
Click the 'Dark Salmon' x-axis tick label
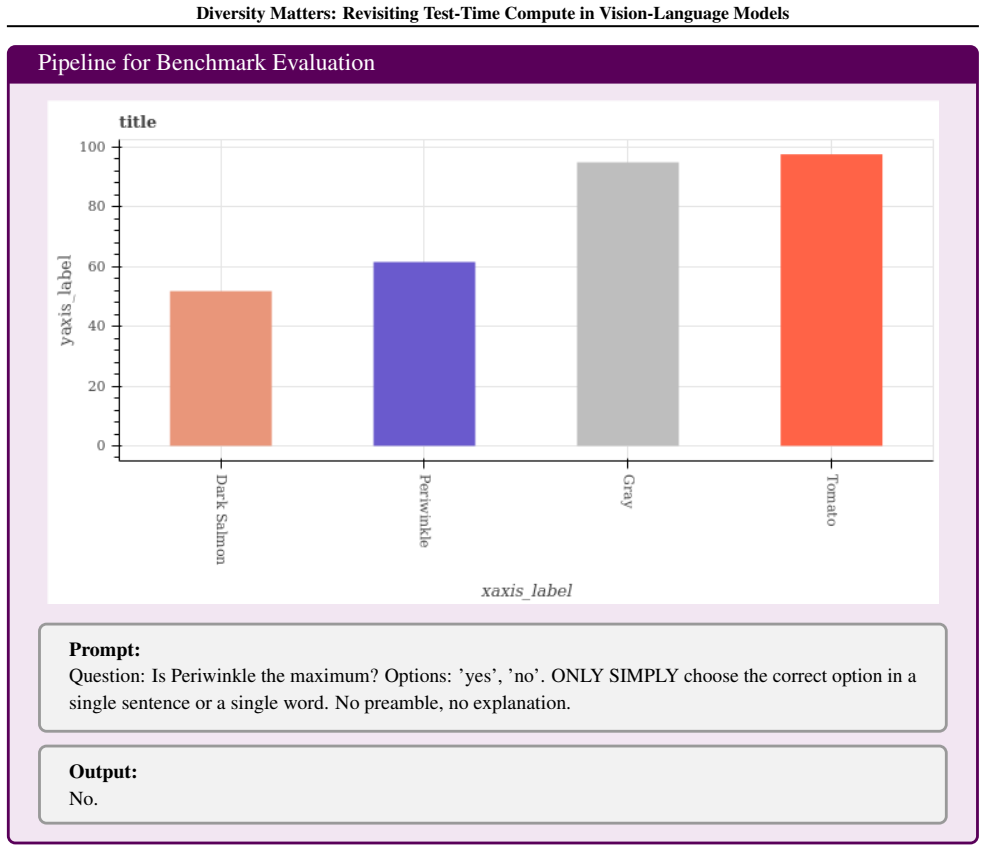pyautogui.click(x=221, y=519)
